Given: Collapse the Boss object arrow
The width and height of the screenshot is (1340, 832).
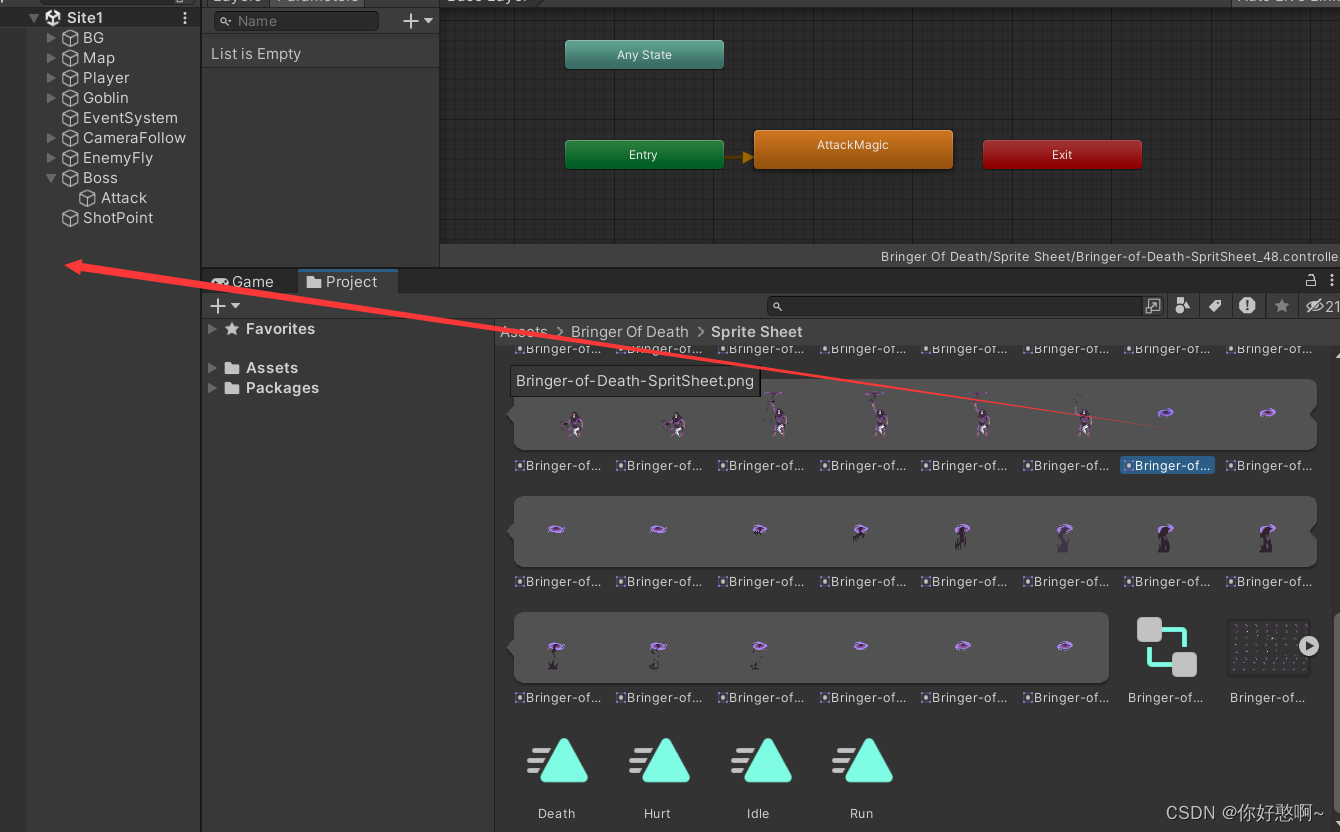Looking at the screenshot, I should tap(52, 178).
